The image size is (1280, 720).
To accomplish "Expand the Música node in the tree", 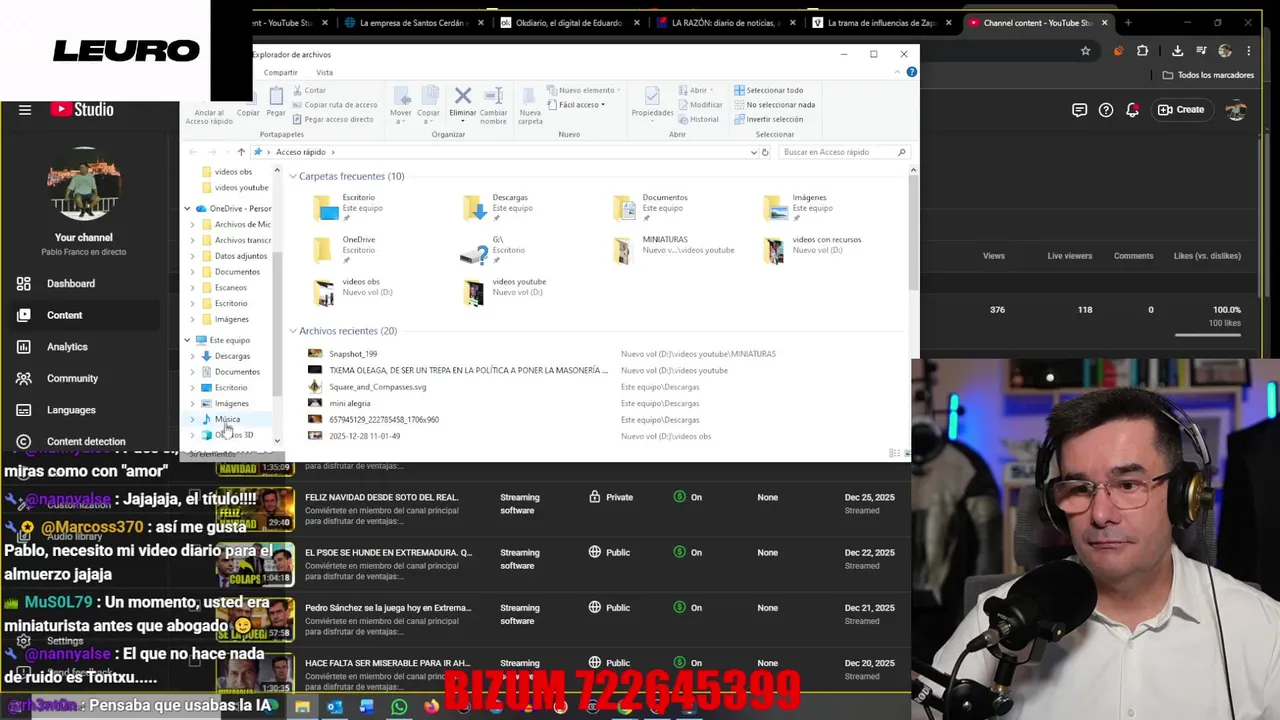I will 193,419.
